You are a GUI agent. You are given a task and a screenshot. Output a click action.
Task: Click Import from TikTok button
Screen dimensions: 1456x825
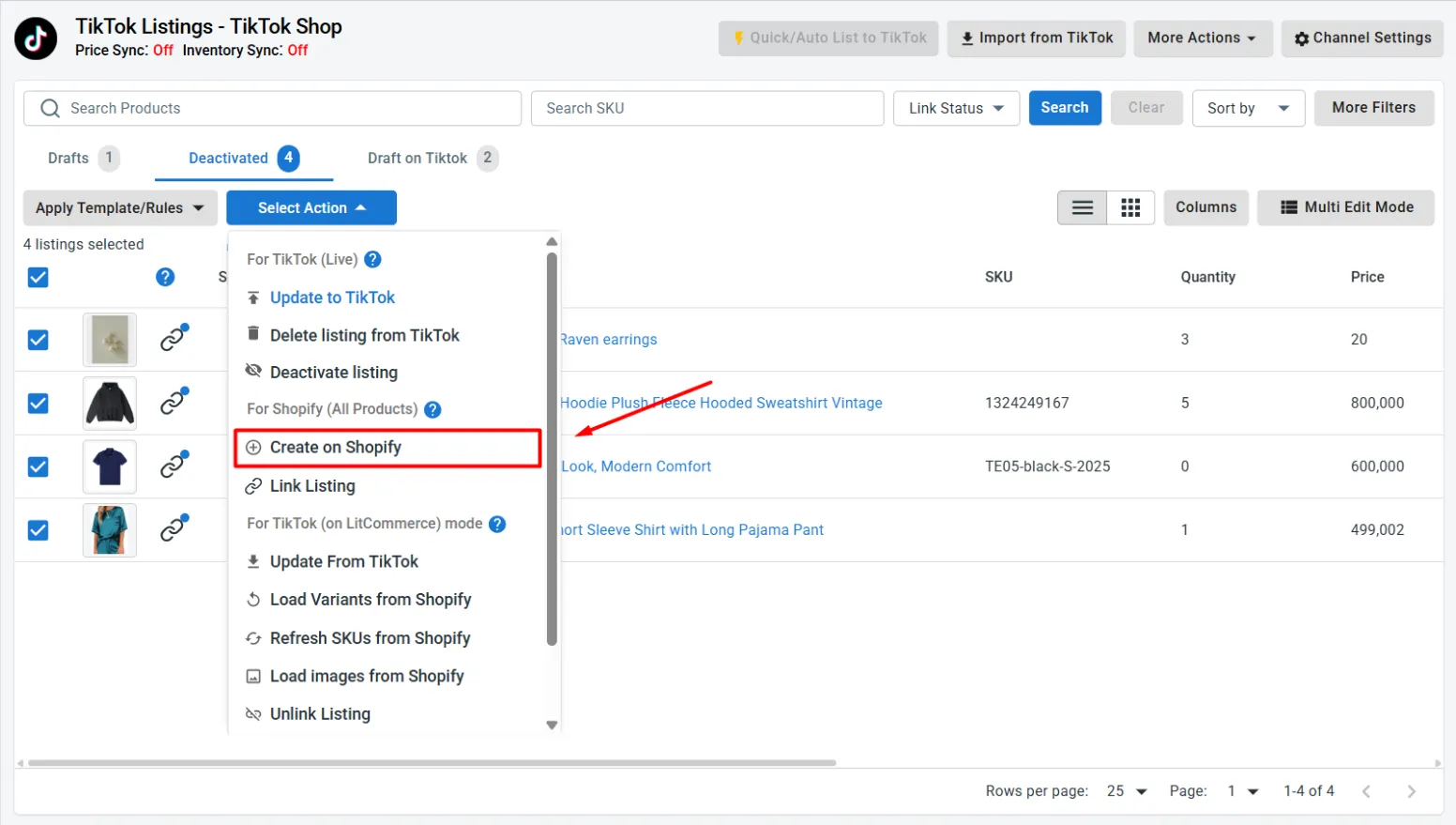[1036, 38]
